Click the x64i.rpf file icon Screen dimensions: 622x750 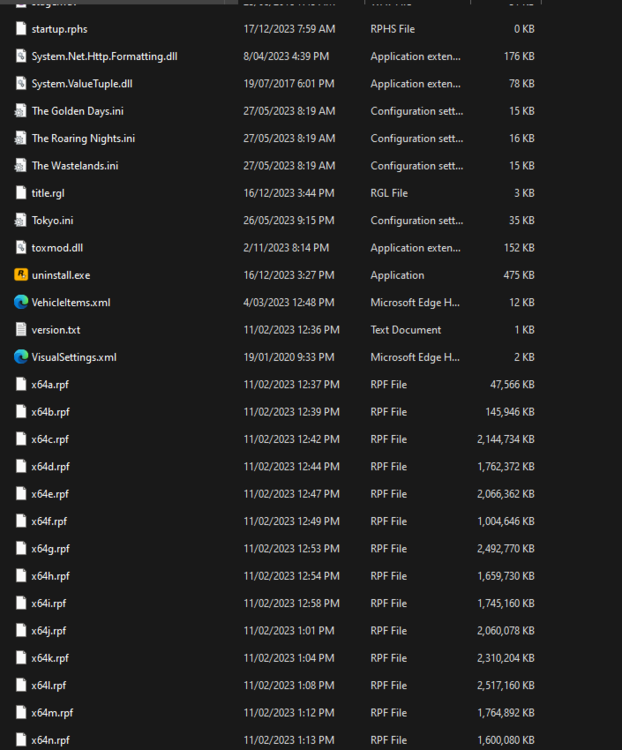[x=21, y=603]
